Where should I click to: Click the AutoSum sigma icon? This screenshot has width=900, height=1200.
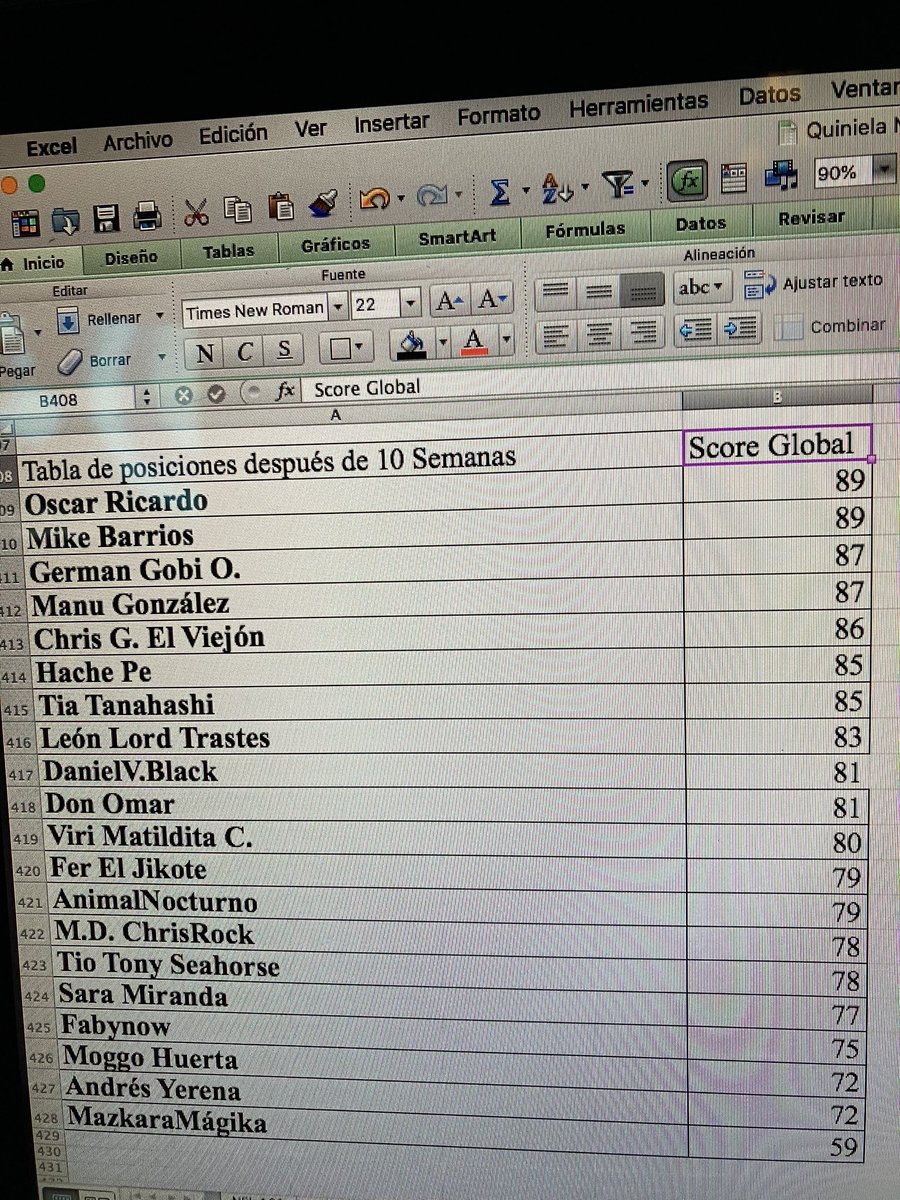(x=499, y=191)
